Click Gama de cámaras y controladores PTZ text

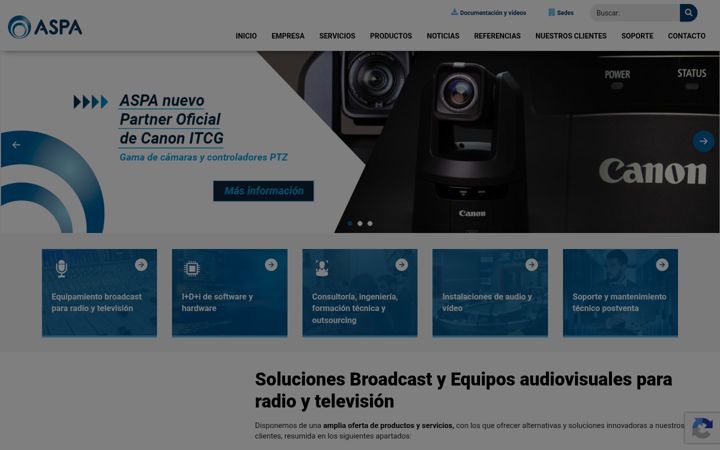click(203, 157)
